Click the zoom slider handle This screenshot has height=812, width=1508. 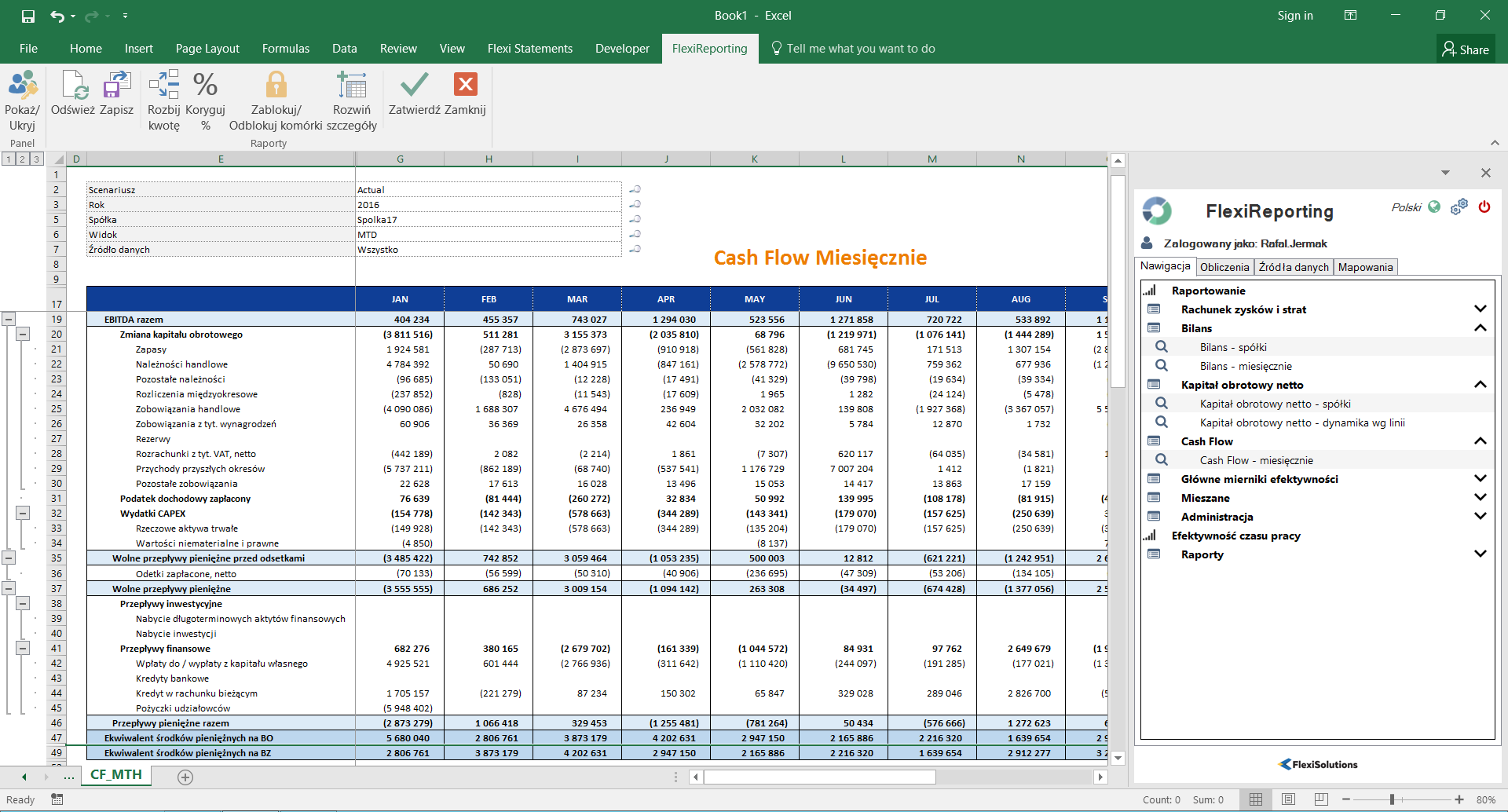coord(1392,799)
